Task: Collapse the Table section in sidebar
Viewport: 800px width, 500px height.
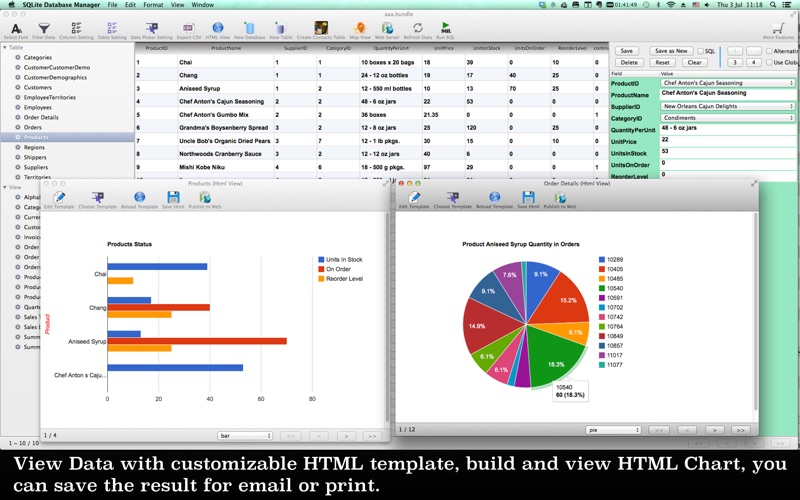Action: click(5, 47)
